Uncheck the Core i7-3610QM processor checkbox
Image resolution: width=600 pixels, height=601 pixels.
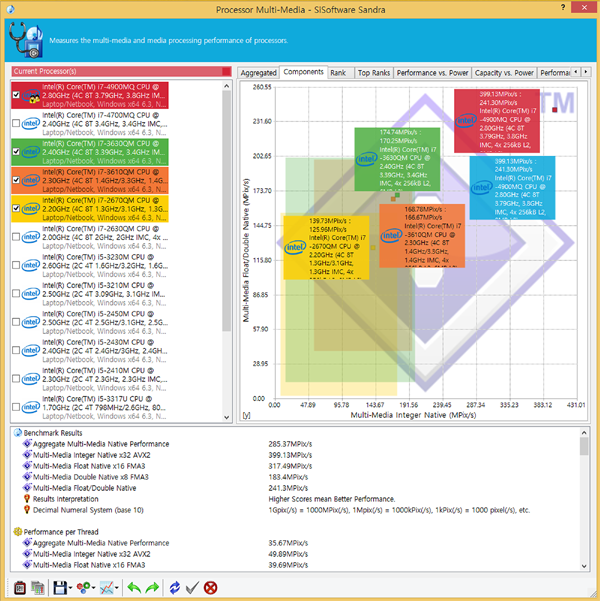16,180
